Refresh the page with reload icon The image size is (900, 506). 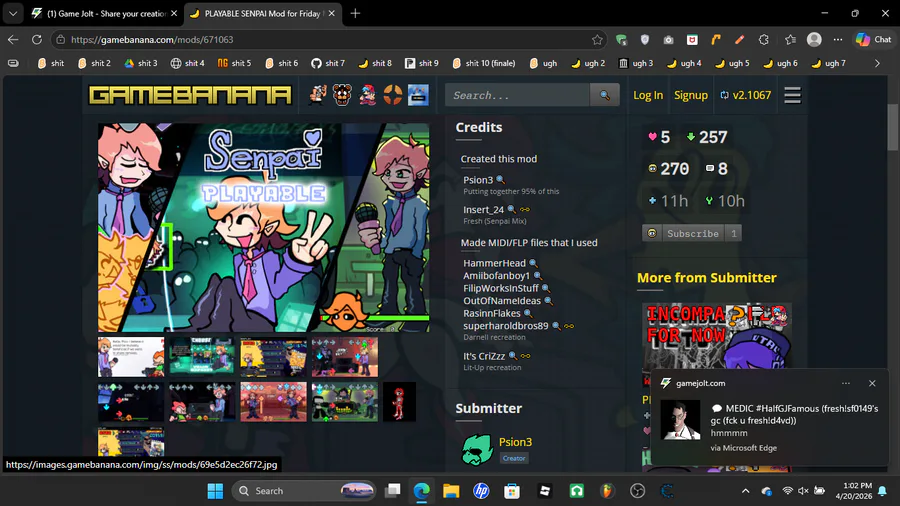click(37, 40)
